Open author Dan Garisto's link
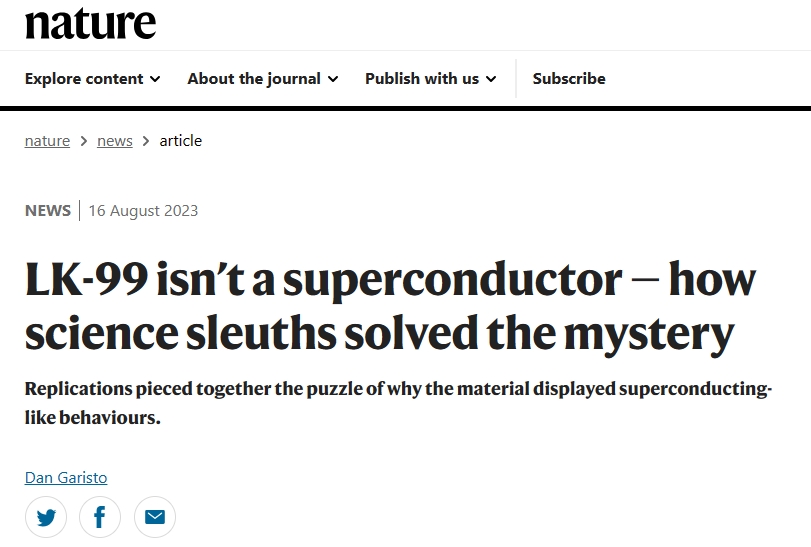Screen dimensions: 811x547 [66, 478]
